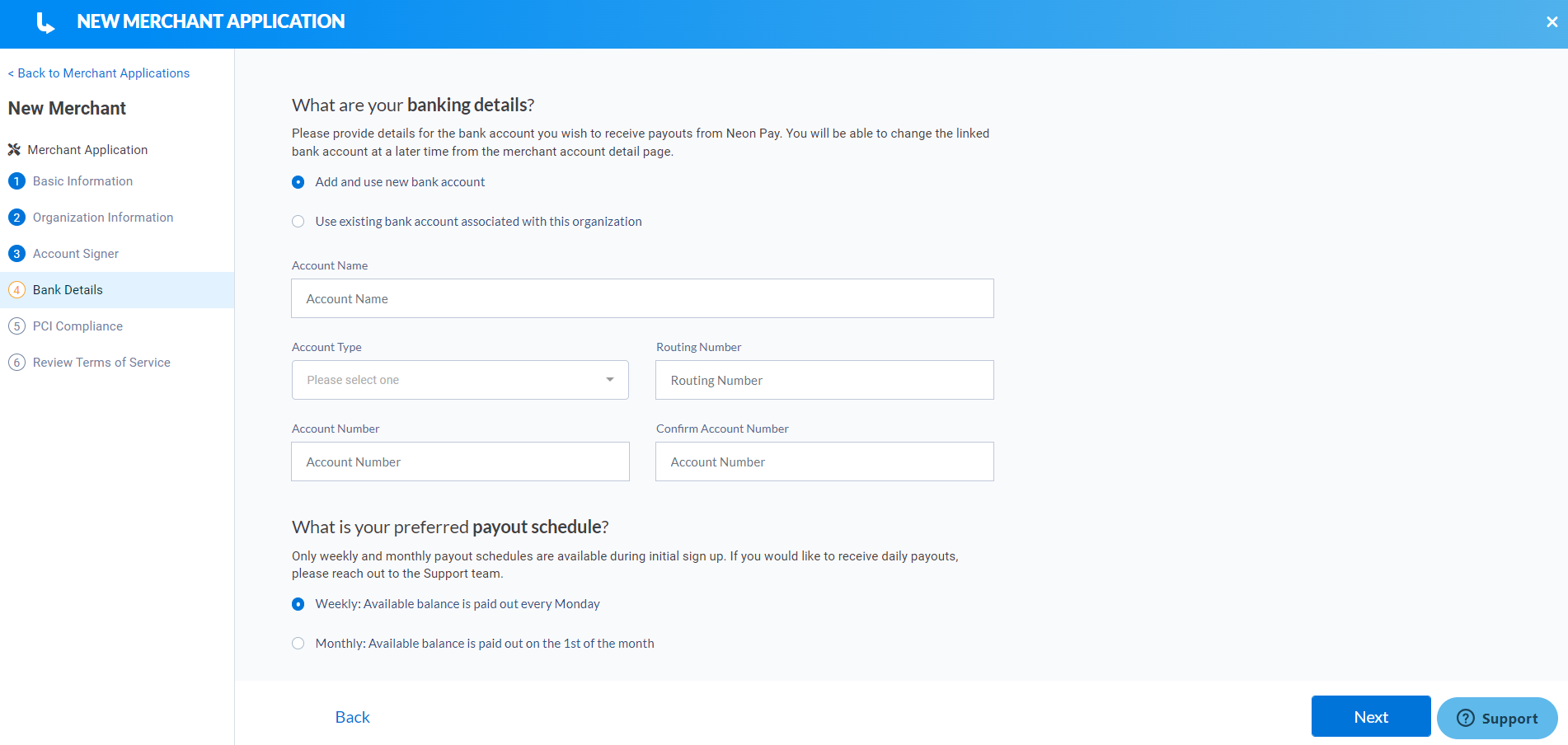Click the step 2 circle for Organization Information
Image resolution: width=1568 pixels, height=745 pixels.
[x=16, y=217]
